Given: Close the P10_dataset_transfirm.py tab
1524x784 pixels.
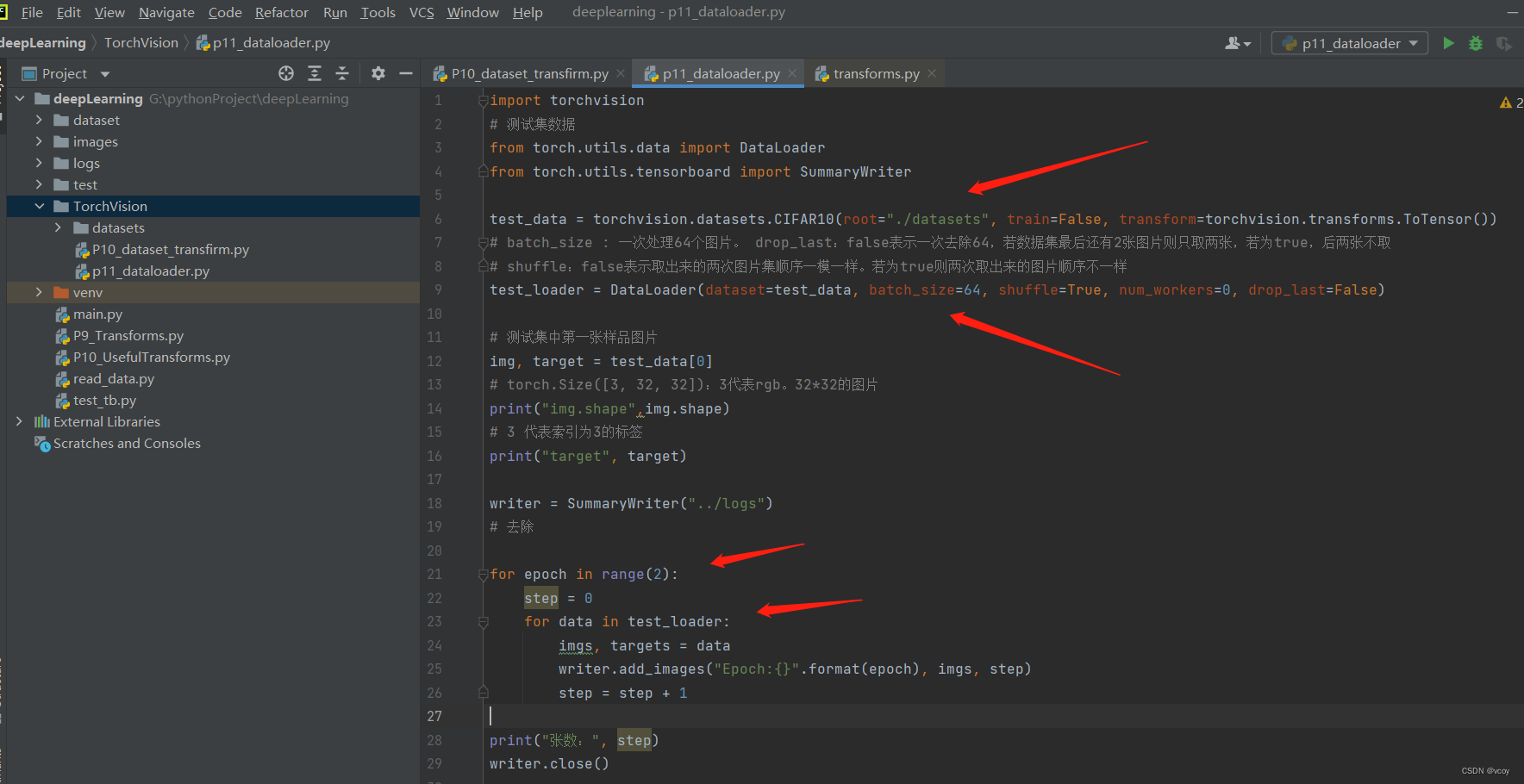Looking at the screenshot, I should tap(621, 74).
